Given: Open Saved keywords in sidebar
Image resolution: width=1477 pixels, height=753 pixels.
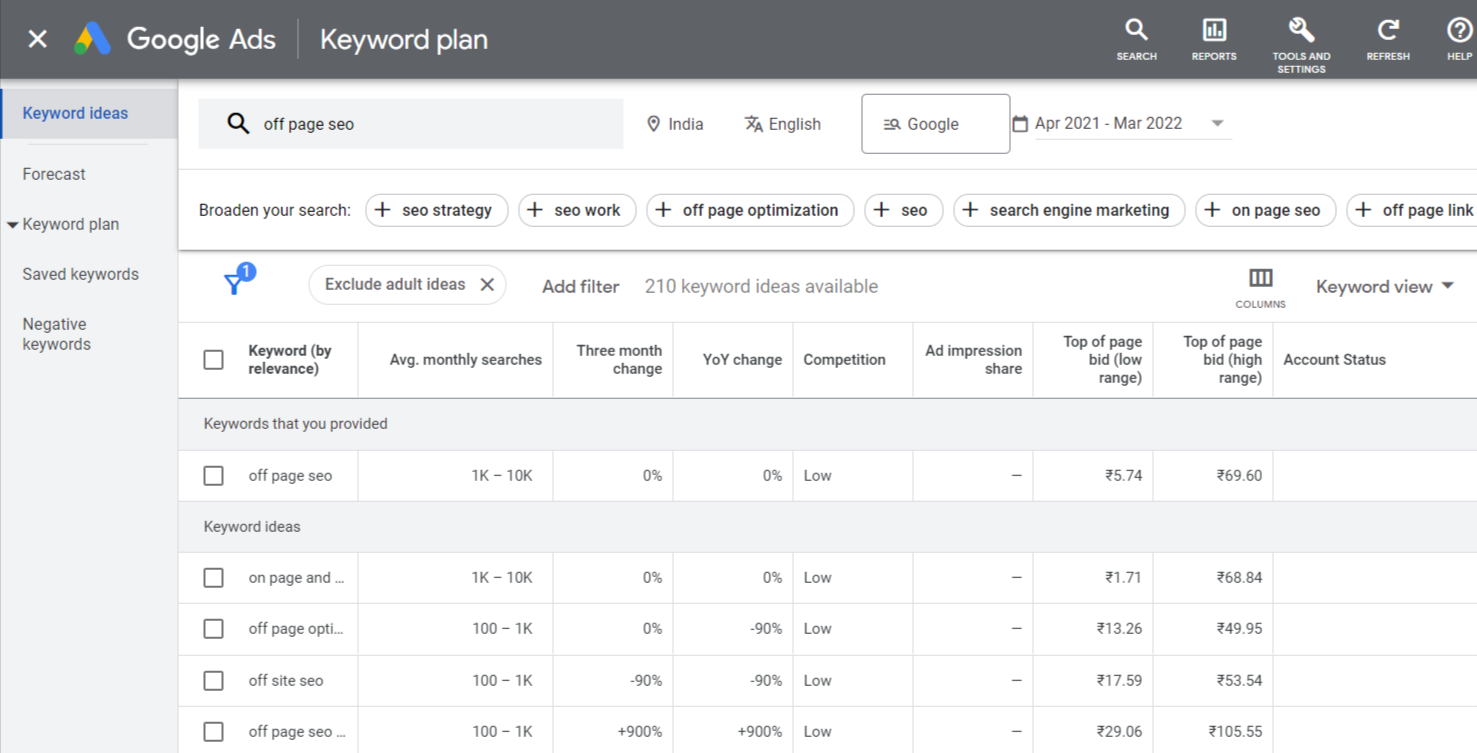Looking at the screenshot, I should [81, 274].
